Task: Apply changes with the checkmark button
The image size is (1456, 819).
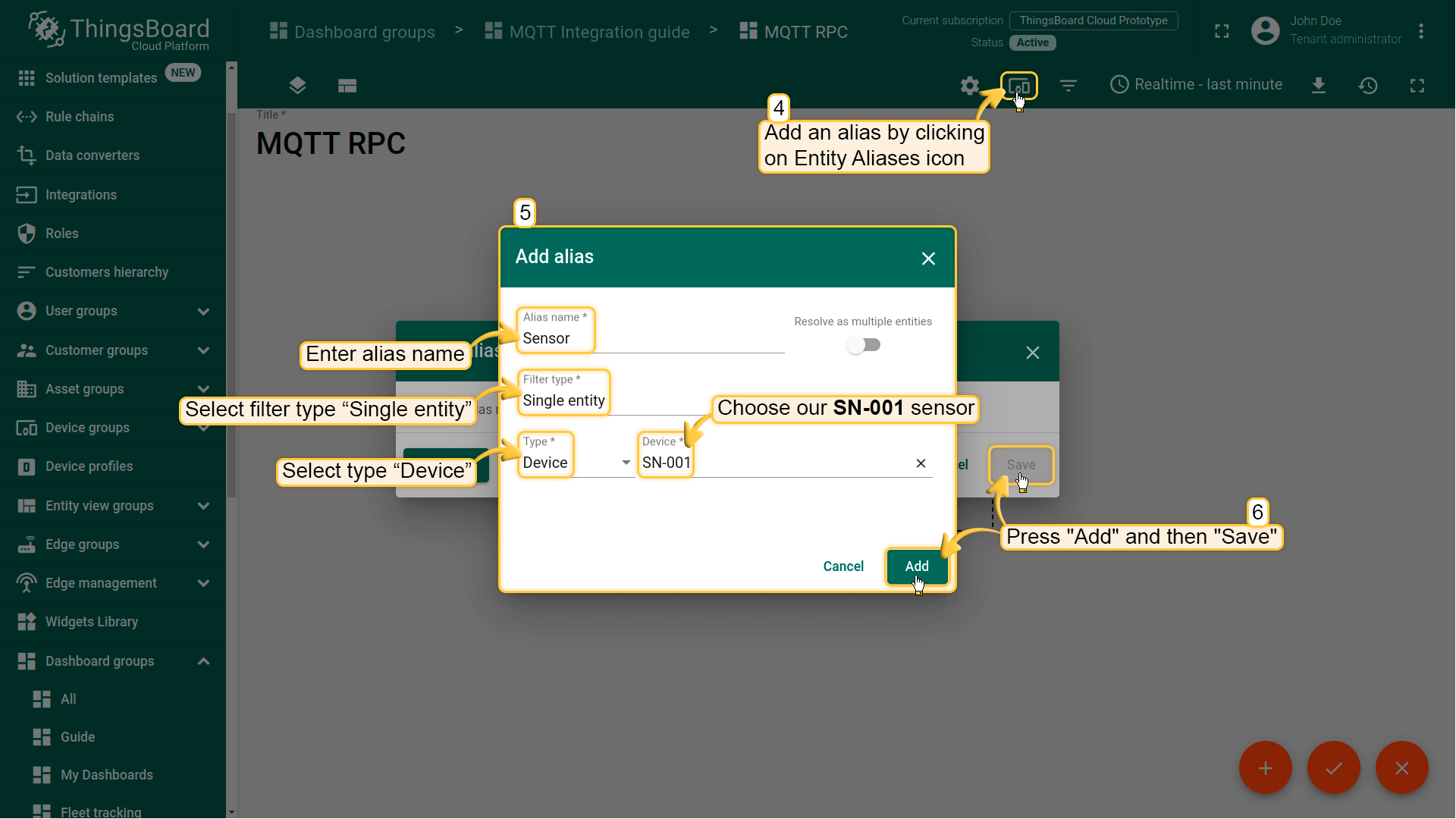Action: pyautogui.click(x=1333, y=767)
